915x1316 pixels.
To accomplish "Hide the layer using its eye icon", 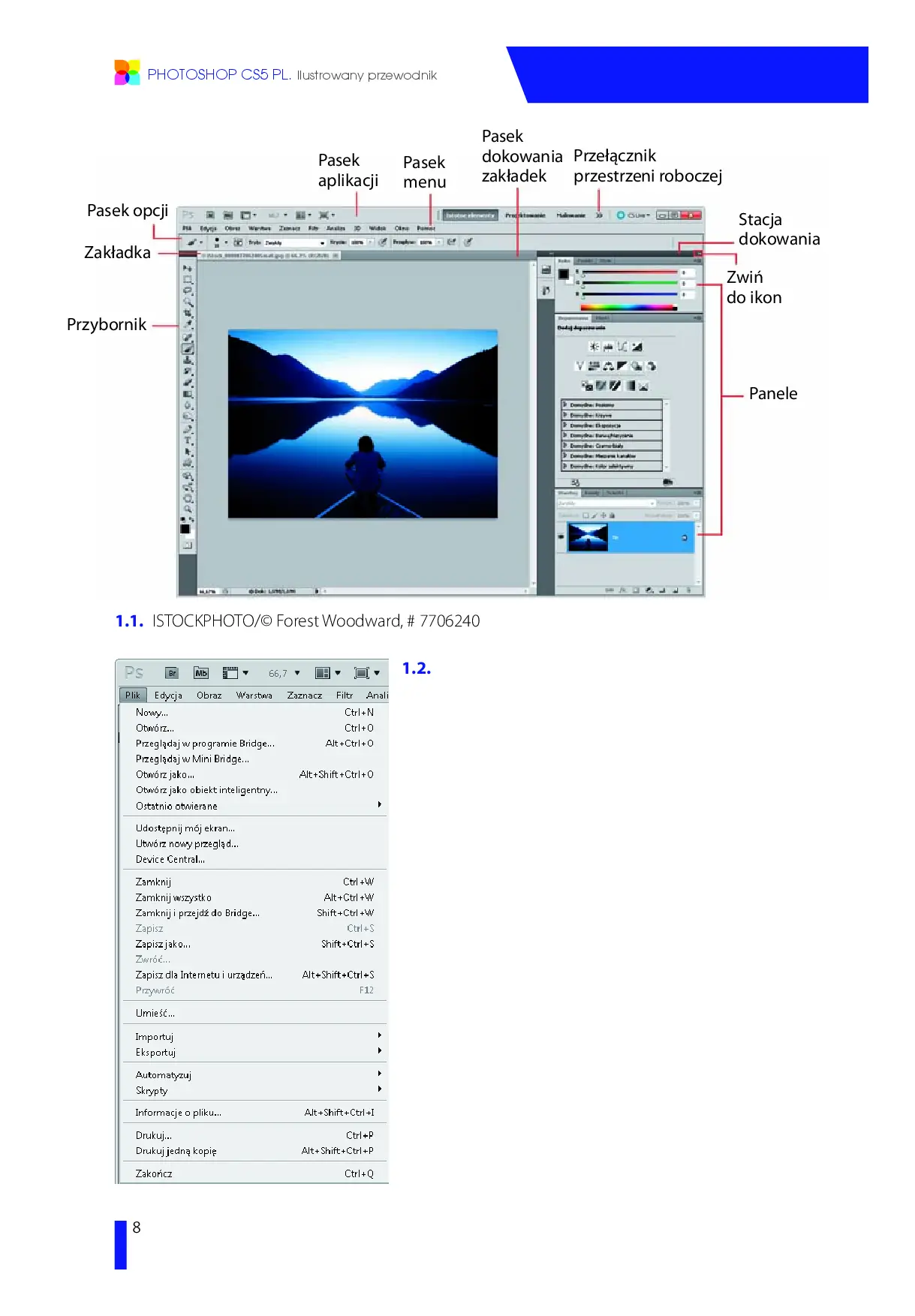I will [x=561, y=537].
